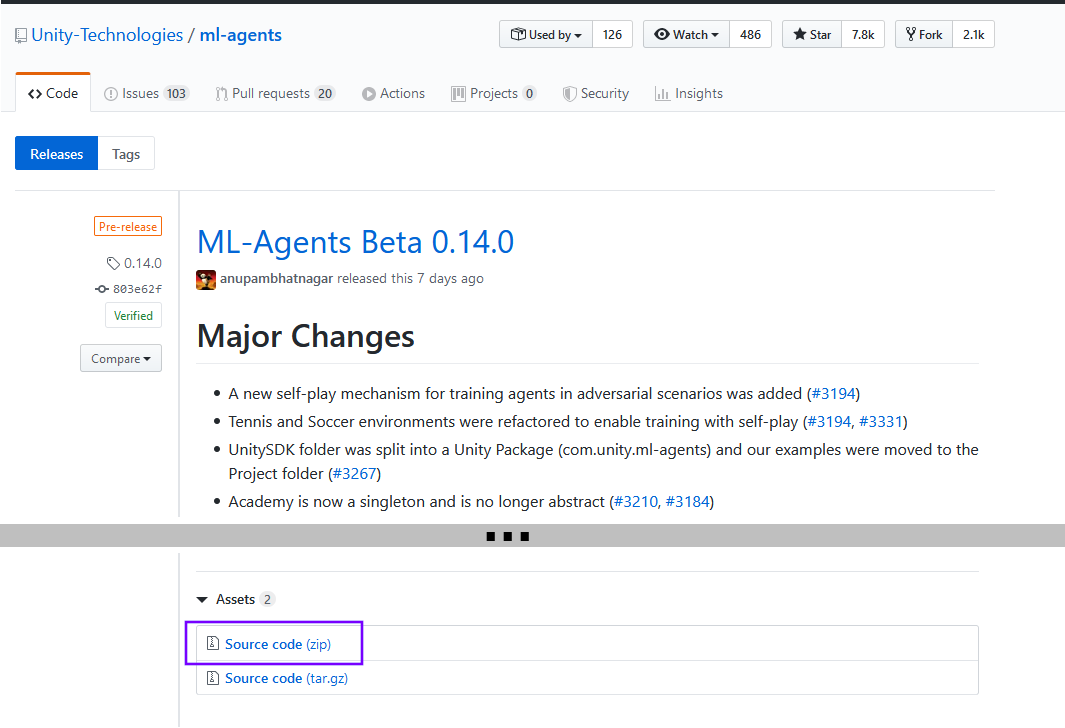Screen dimensions: 1065x728
Task: Click the commit icon beside 803e62f
Action: point(102,289)
